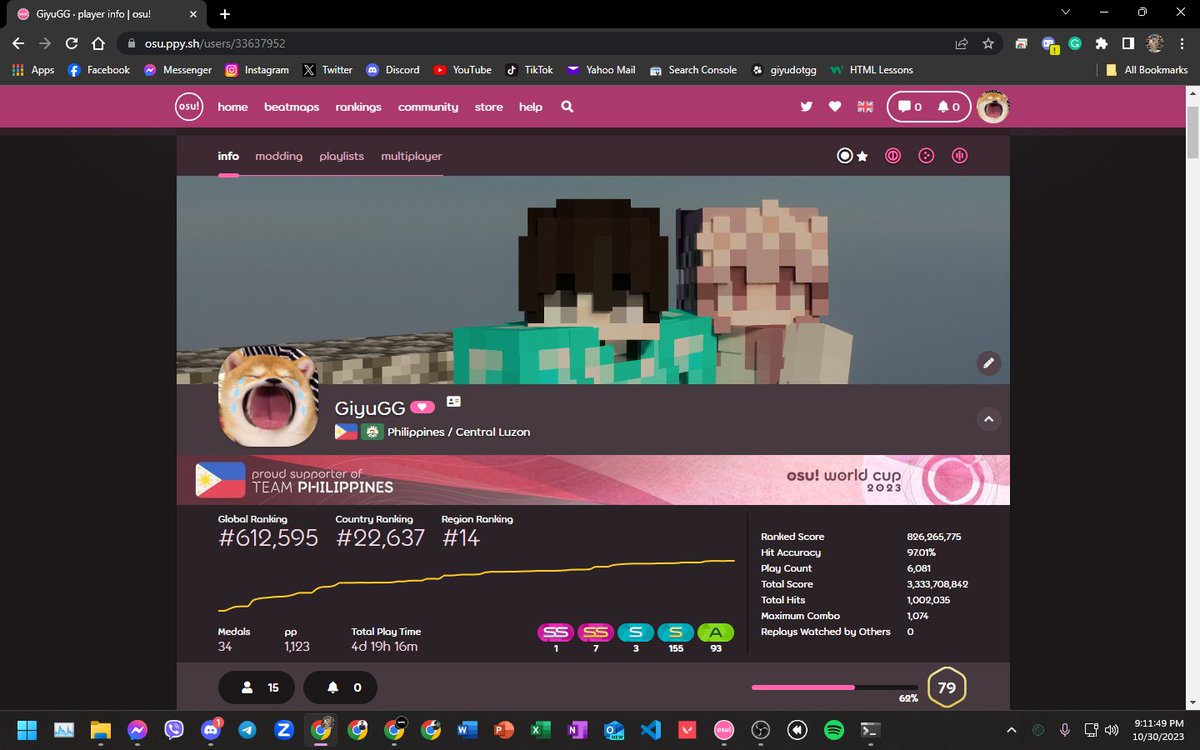Switch to the modding profile tab
1200x750 pixels.
(x=279, y=156)
